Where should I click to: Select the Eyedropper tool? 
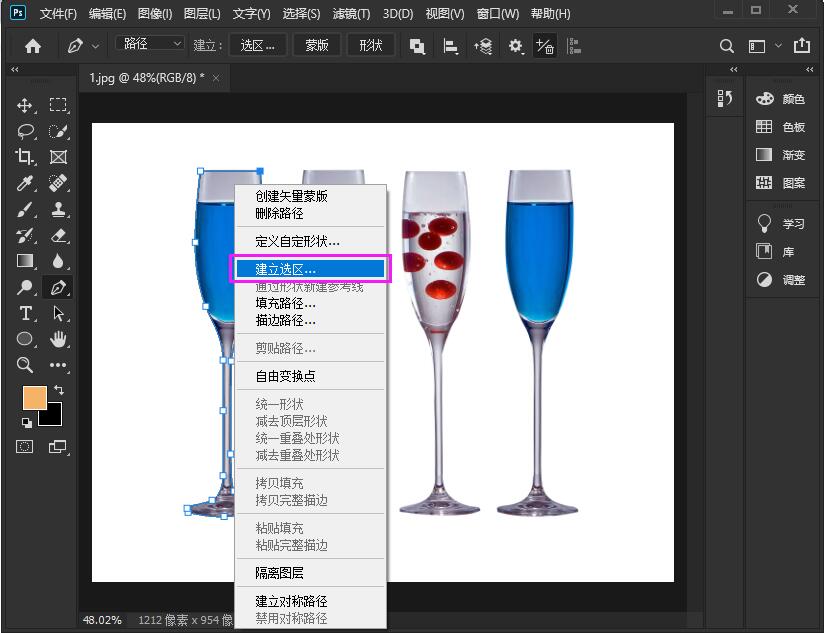[x=25, y=183]
